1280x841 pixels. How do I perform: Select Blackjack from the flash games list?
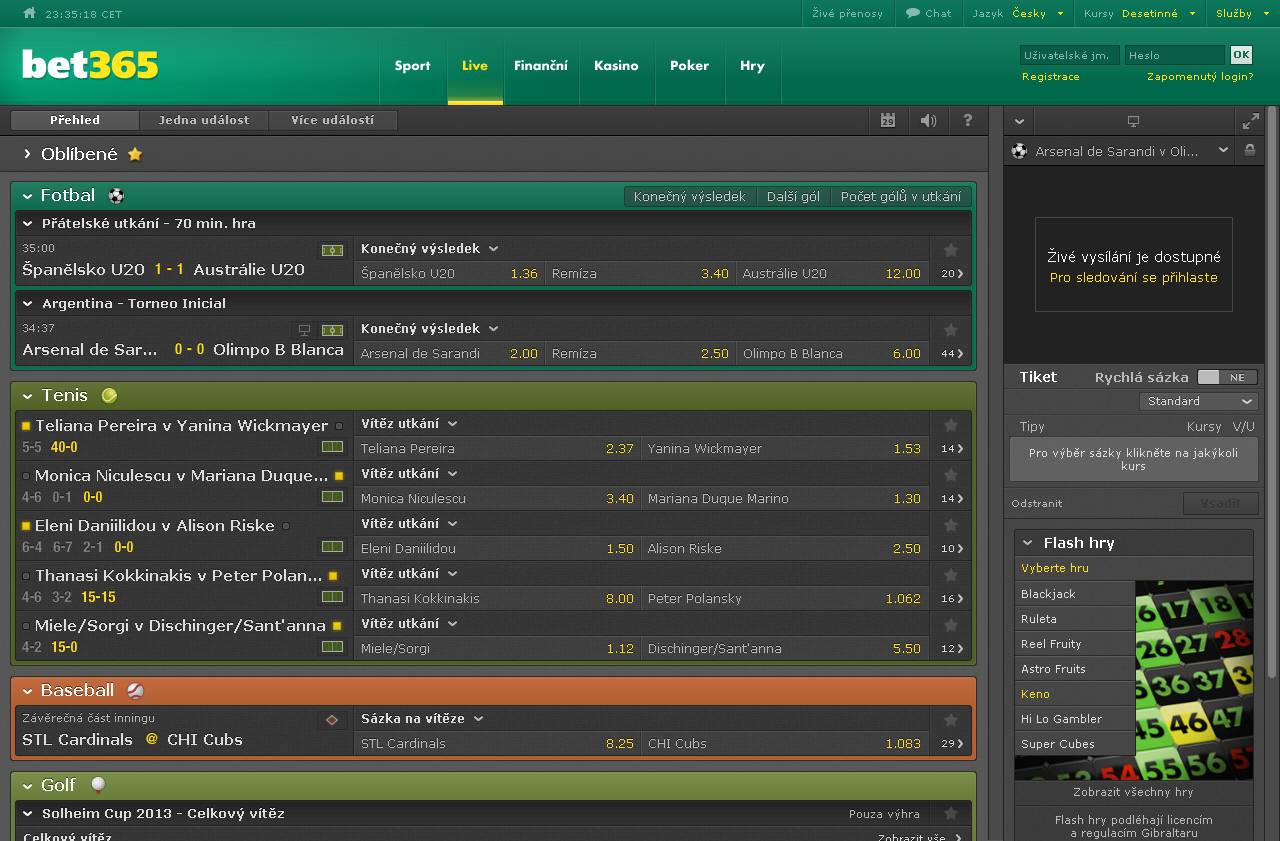click(1075, 594)
